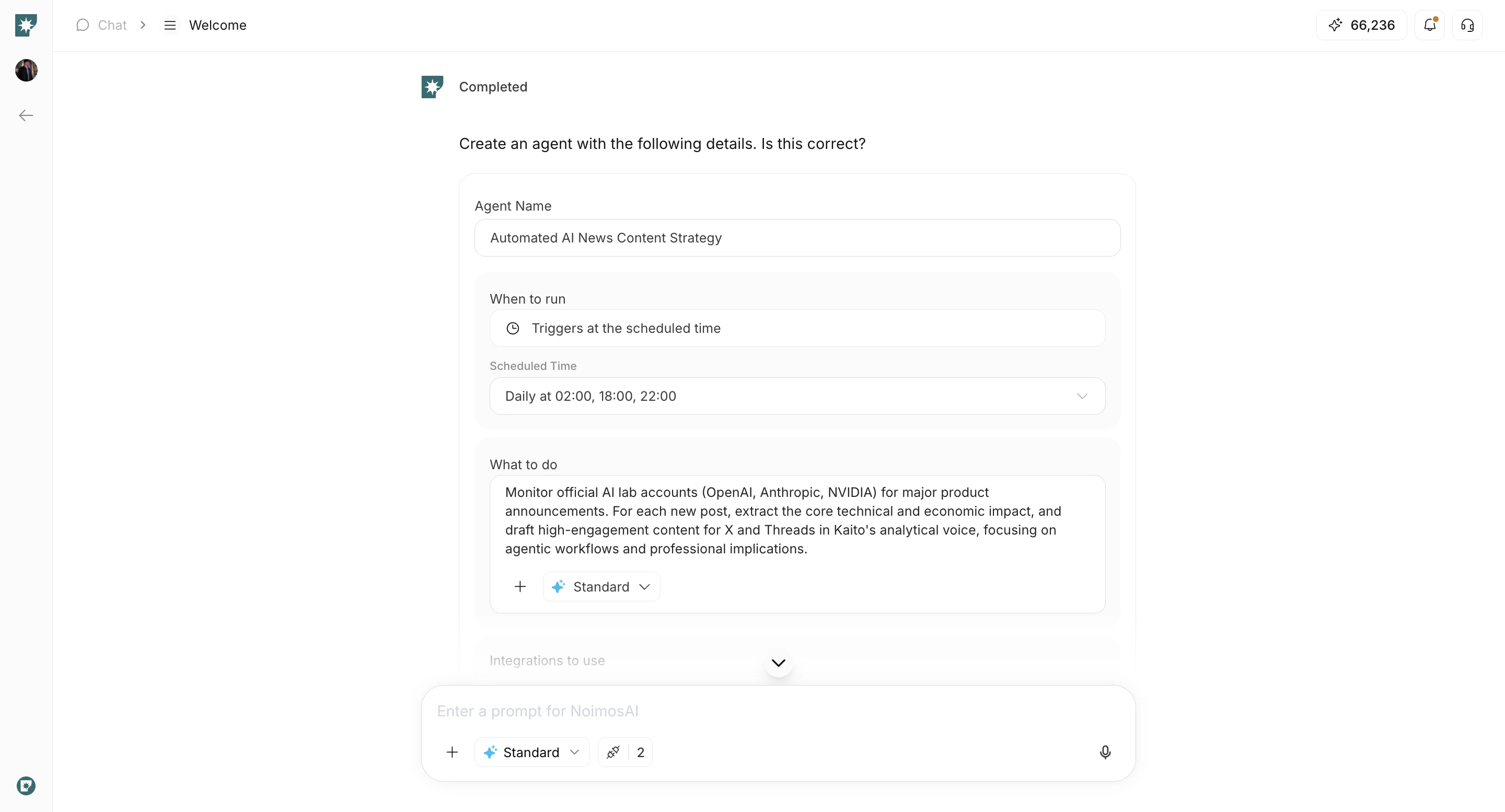
Task: Select the scheduled time trigger option
Action: coord(797,328)
